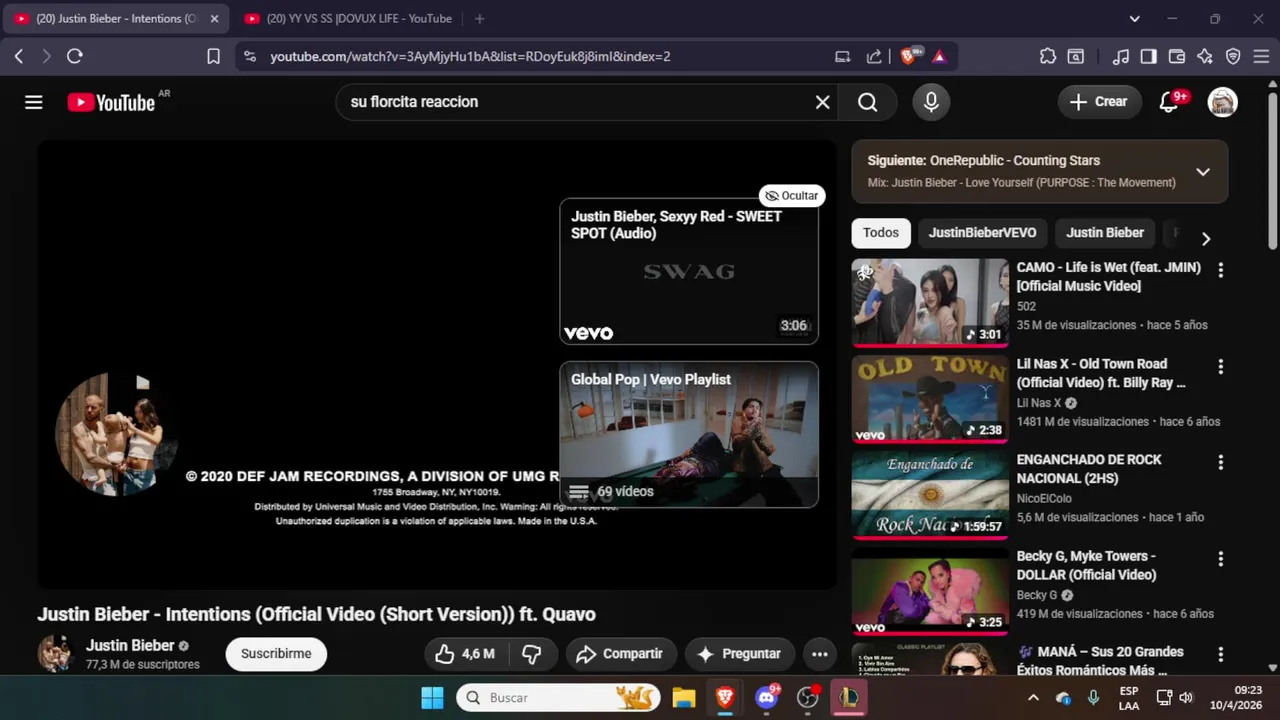The width and height of the screenshot is (1280, 720).
Task: Open options for Becky G DOLLAR video
Action: pyautogui.click(x=1220, y=558)
